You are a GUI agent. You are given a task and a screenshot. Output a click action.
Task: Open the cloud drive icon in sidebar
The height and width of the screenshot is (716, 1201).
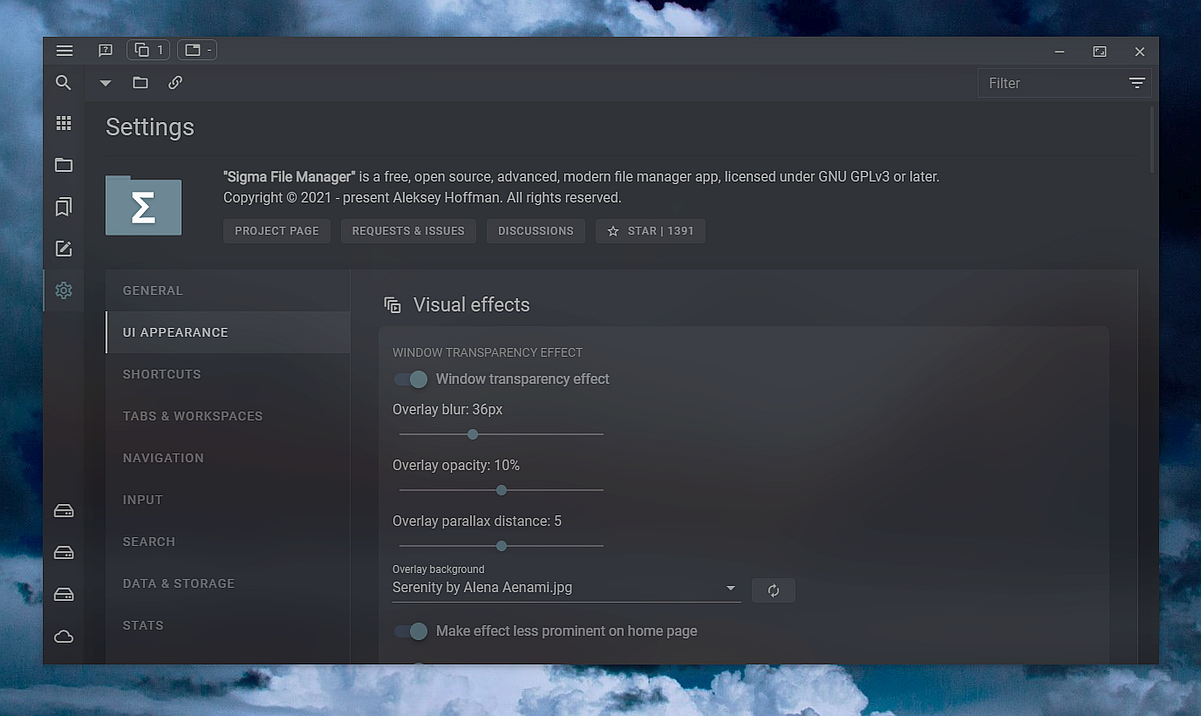(x=64, y=636)
